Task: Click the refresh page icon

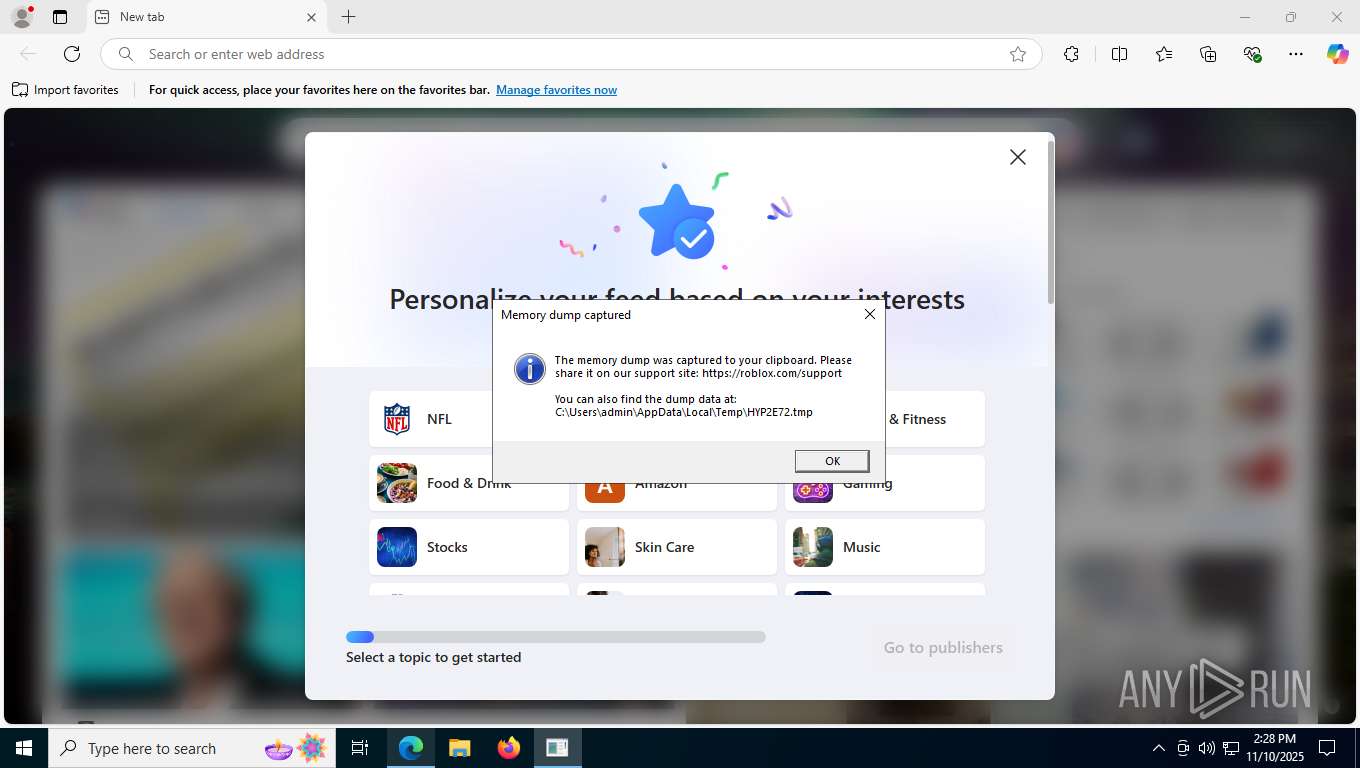Action: point(72,54)
